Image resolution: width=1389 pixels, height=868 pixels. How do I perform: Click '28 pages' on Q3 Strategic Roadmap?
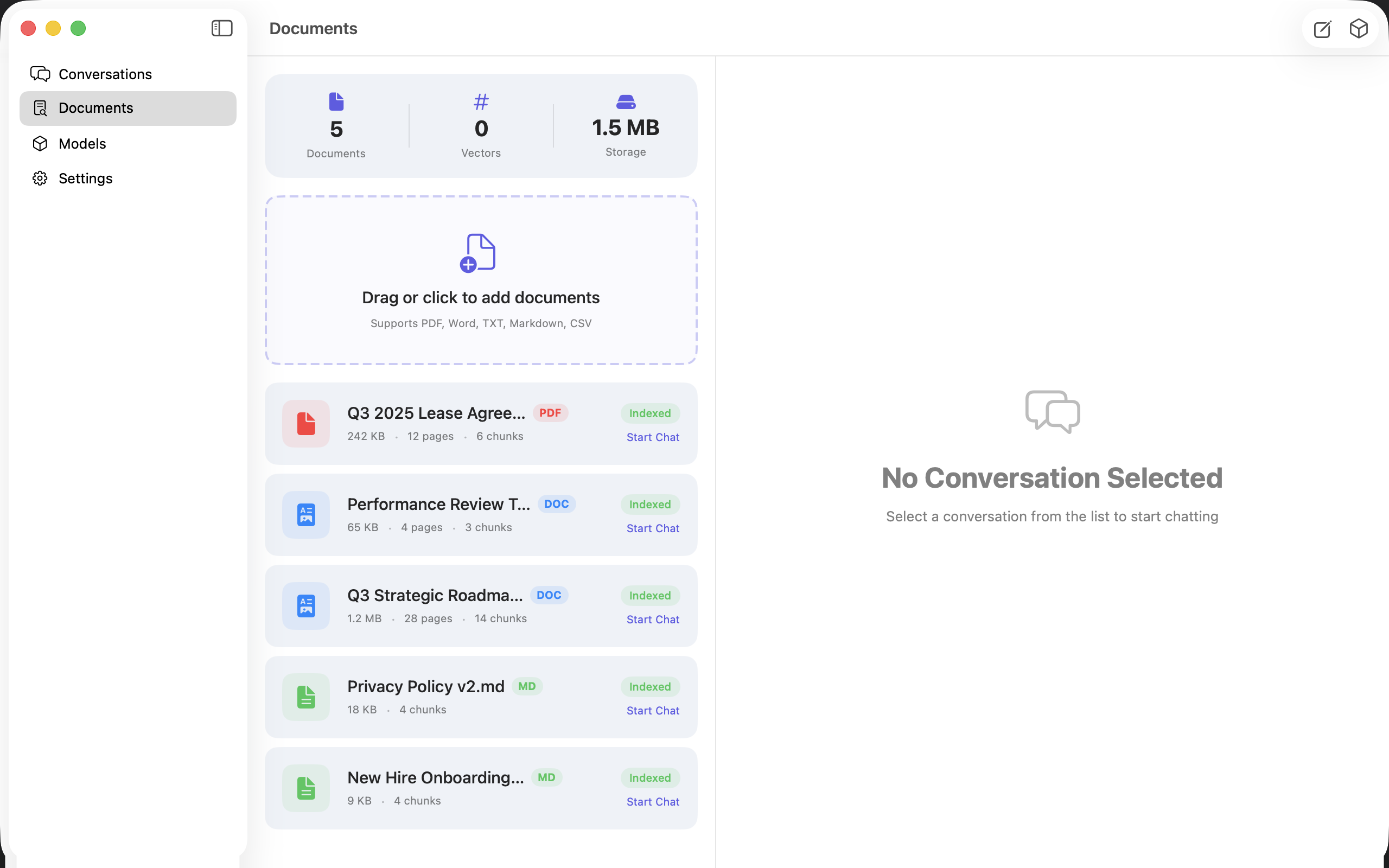[x=428, y=619]
